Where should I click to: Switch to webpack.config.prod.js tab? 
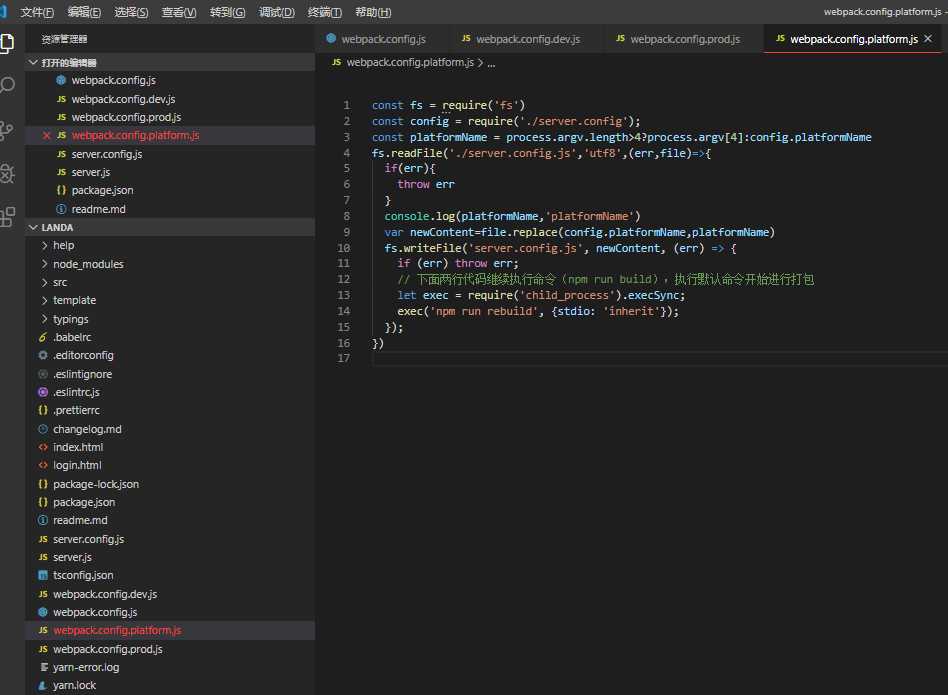point(684,39)
